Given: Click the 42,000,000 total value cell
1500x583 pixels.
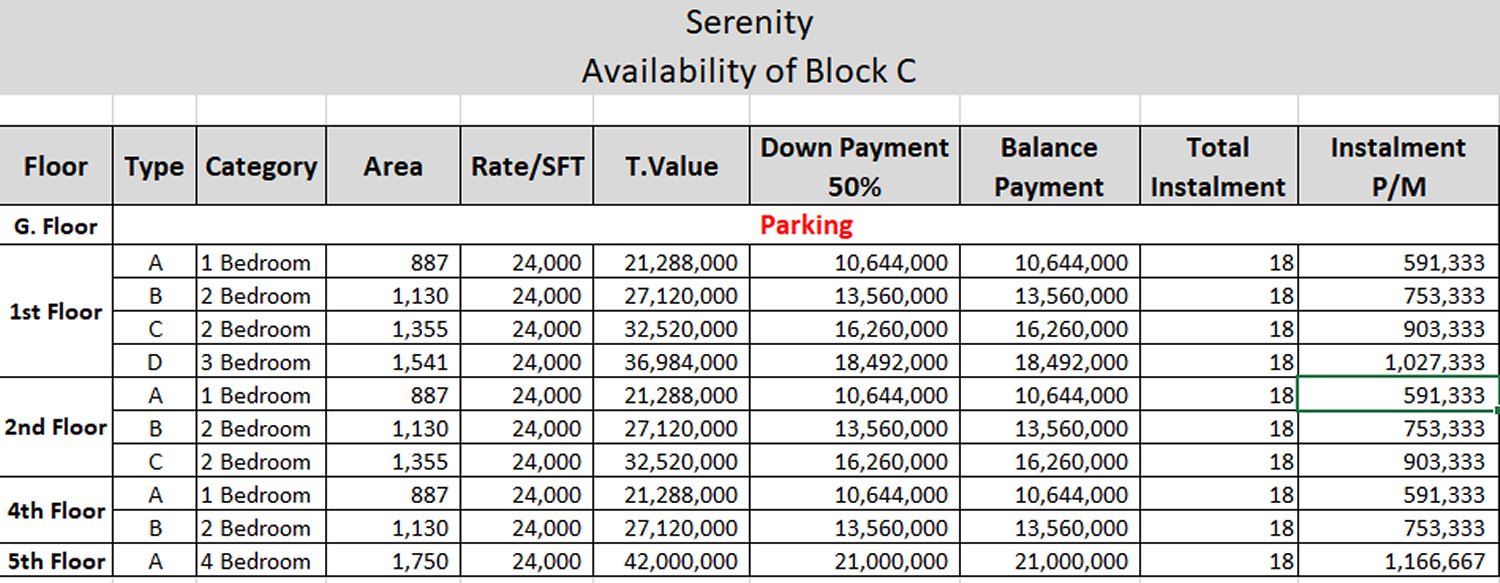Looking at the screenshot, I should [x=671, y=561].
